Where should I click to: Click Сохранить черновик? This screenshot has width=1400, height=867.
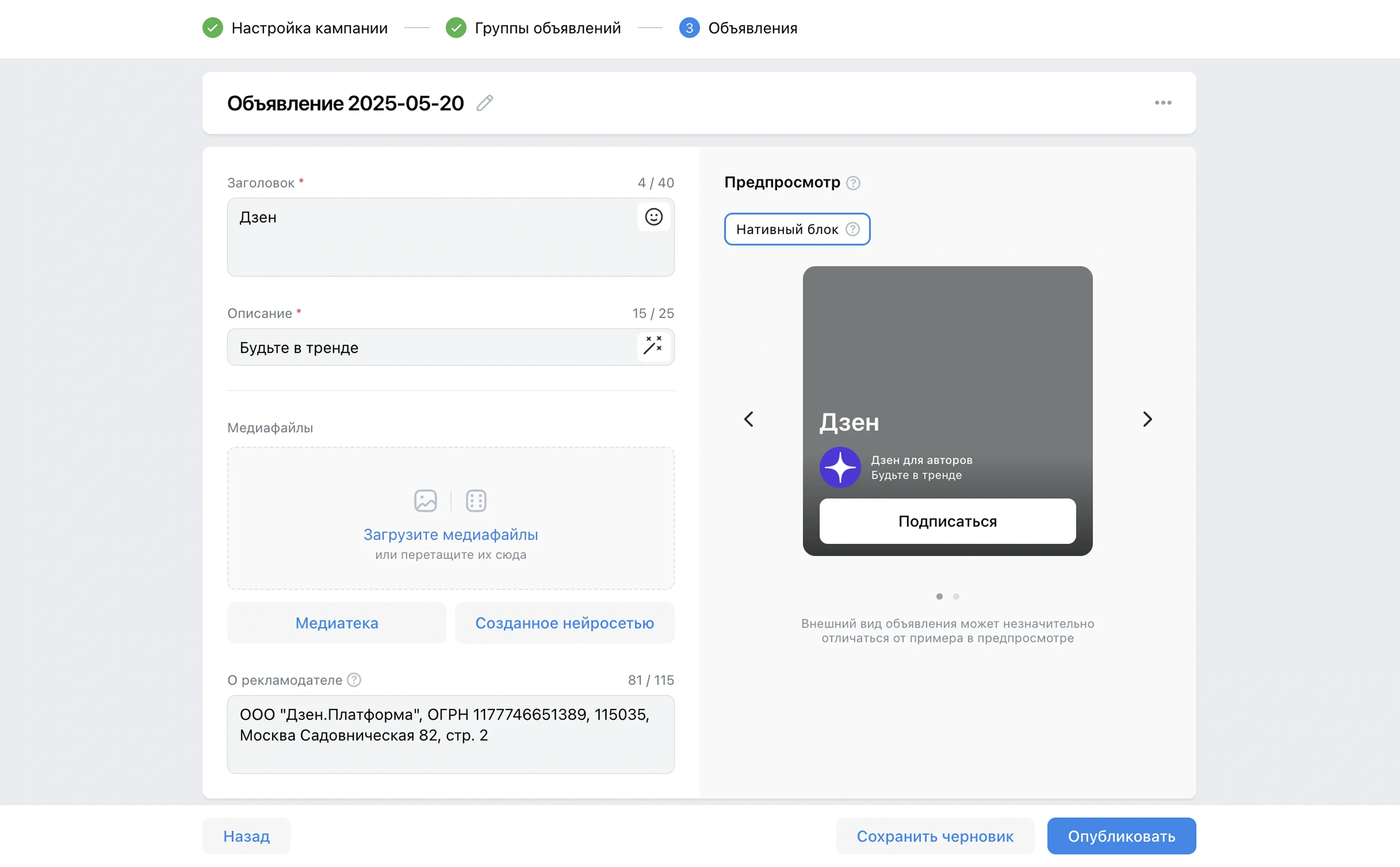935,836
